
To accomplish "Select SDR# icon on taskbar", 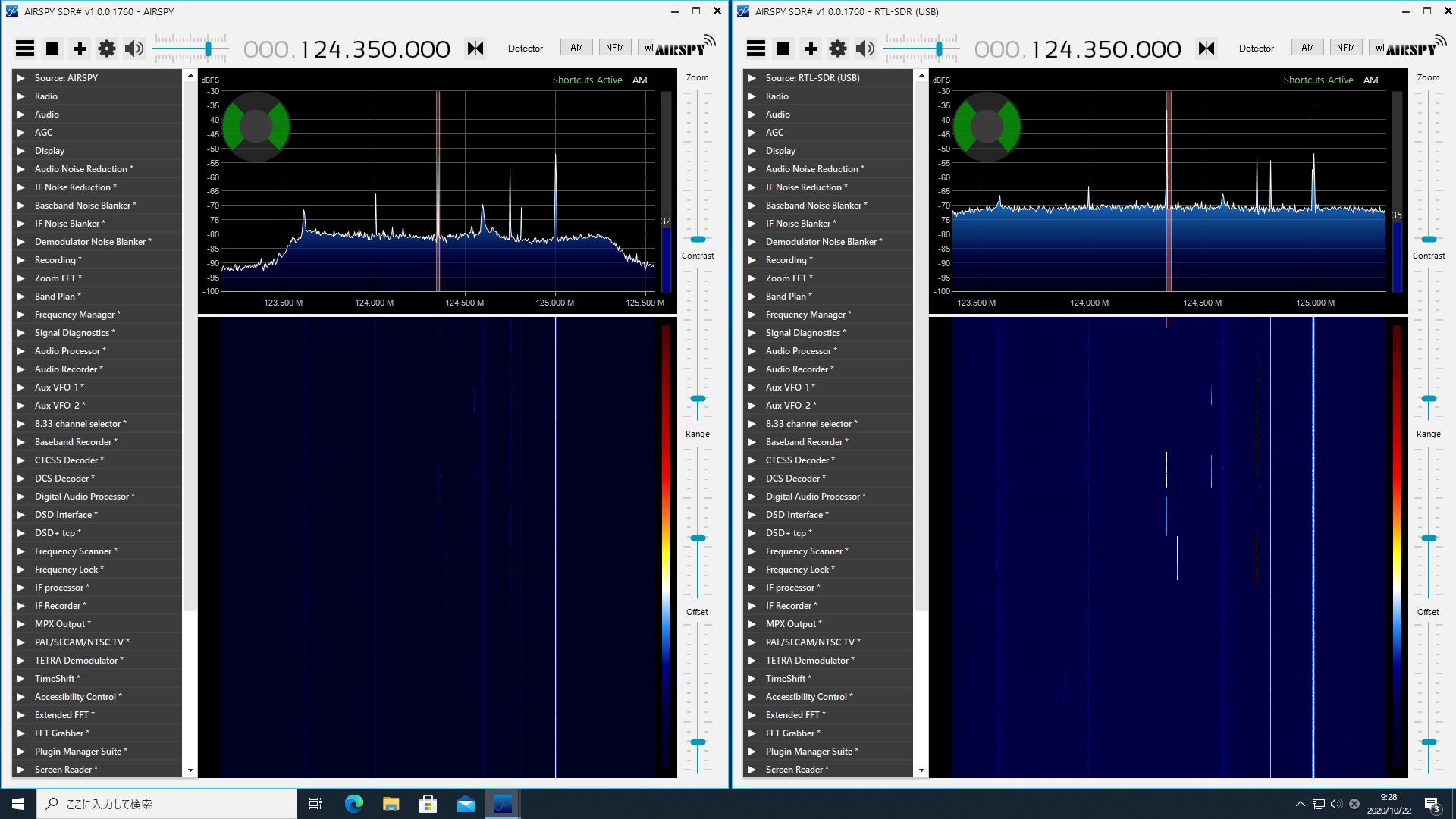I will (502, 804).
